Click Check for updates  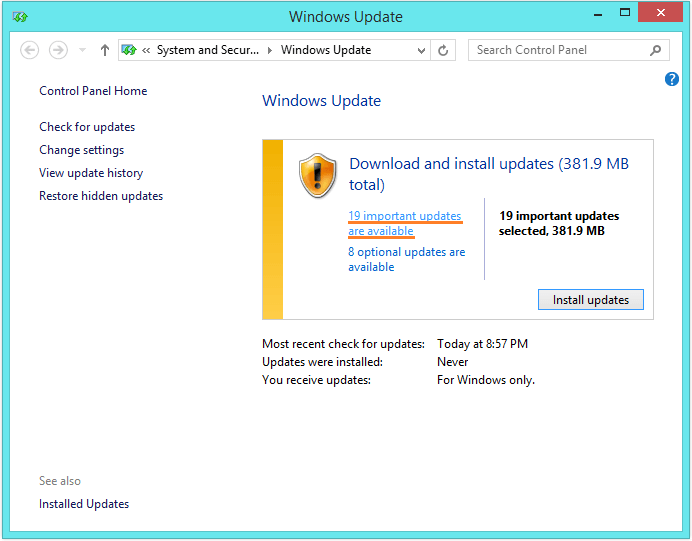(87, 127)
